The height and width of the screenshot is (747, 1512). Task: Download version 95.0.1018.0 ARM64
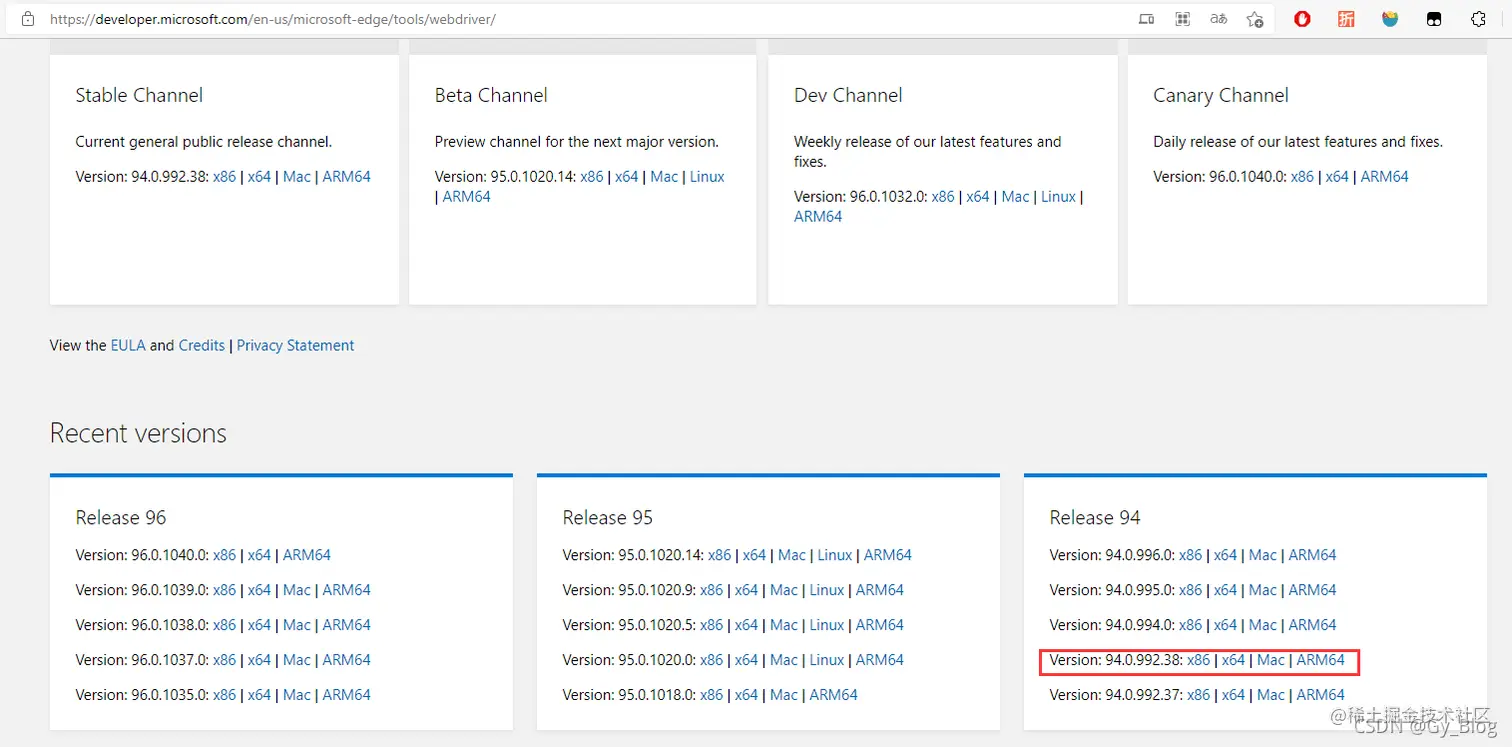pos(834,695)
